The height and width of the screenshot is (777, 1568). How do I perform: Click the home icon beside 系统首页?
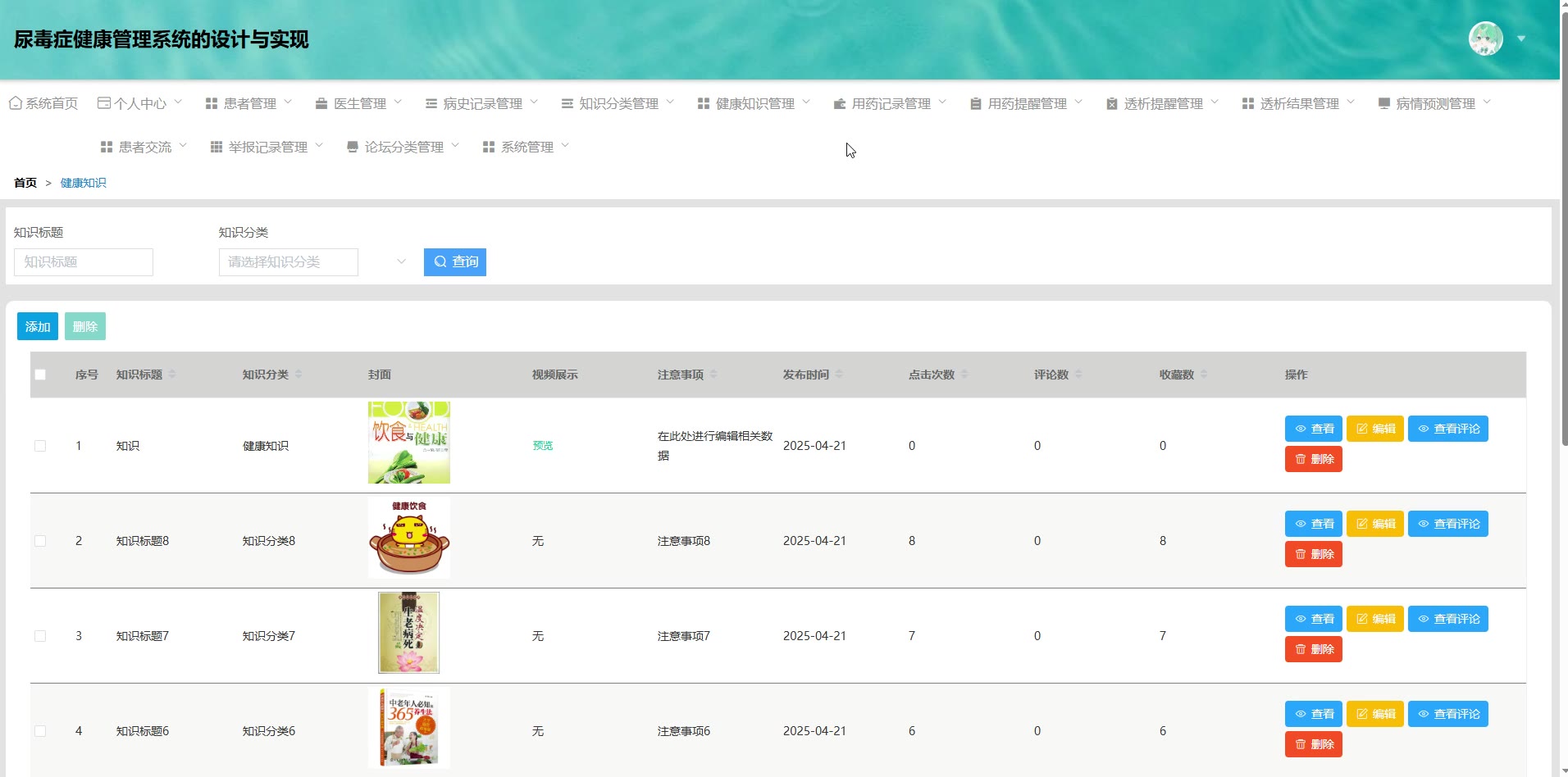[15, 103]
